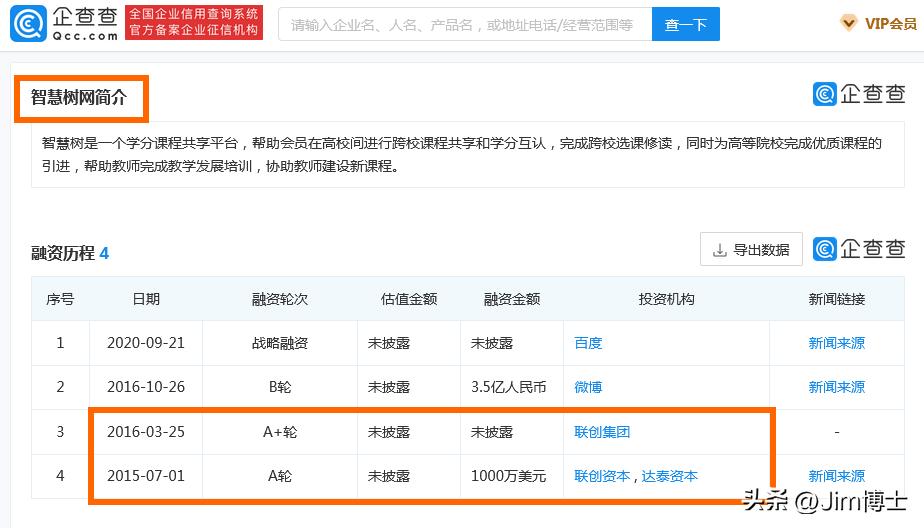Click the red 全国企业信用查询系统 banner
The width and height of the screenshot is (924, 528).
pos(194,22)
